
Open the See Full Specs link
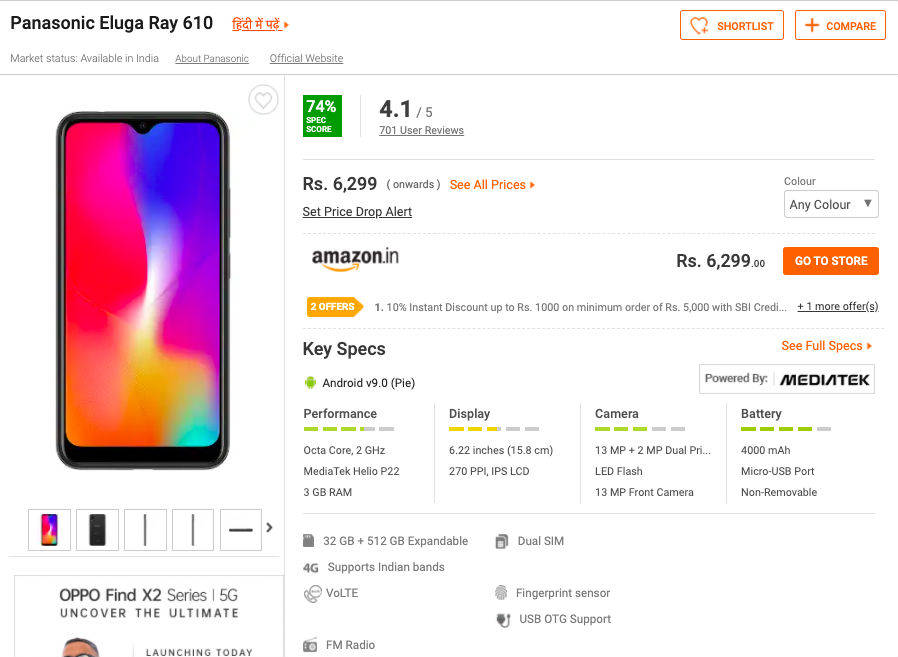(x=826, y=346)
